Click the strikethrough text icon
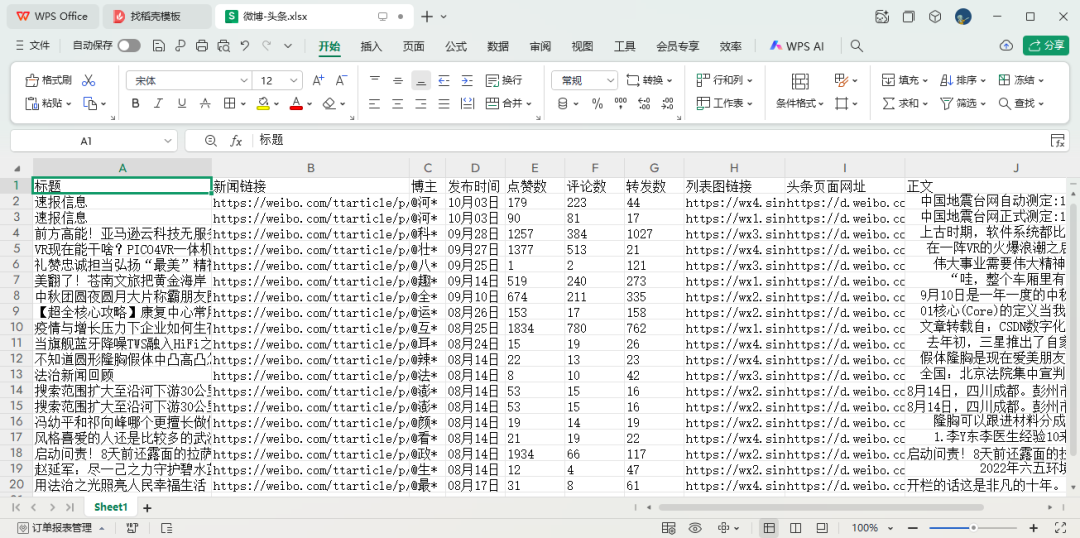The image size is (1080, 538). pos(207,104)
